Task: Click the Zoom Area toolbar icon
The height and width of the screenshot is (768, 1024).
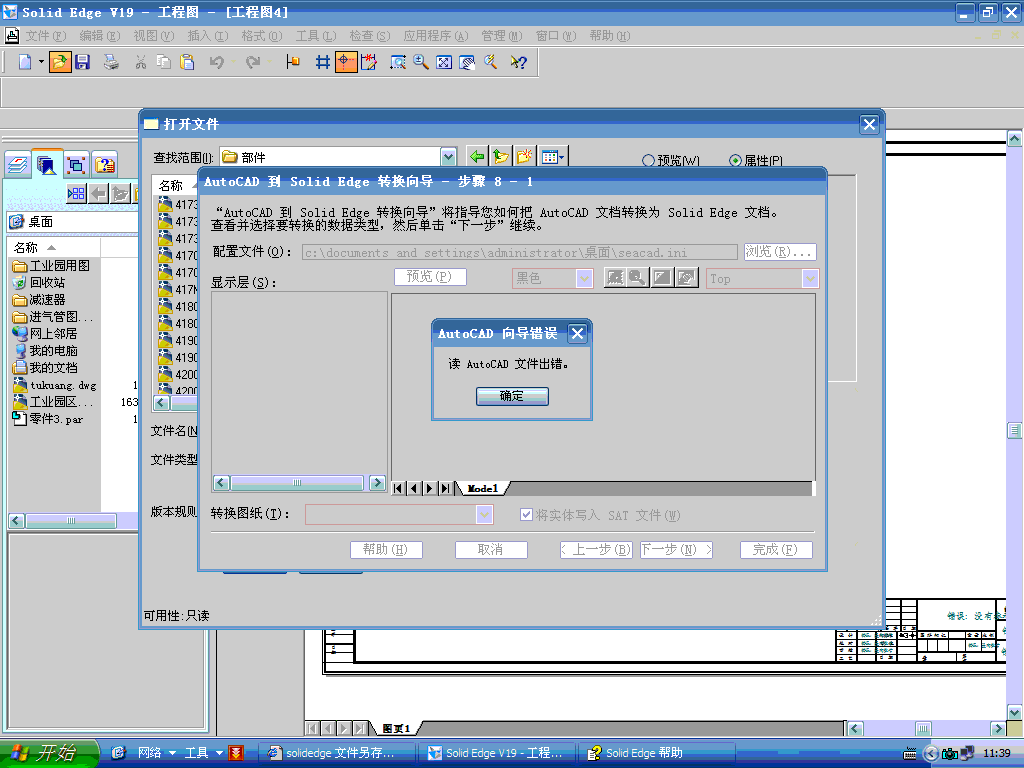Action: (x=398, y=62)
